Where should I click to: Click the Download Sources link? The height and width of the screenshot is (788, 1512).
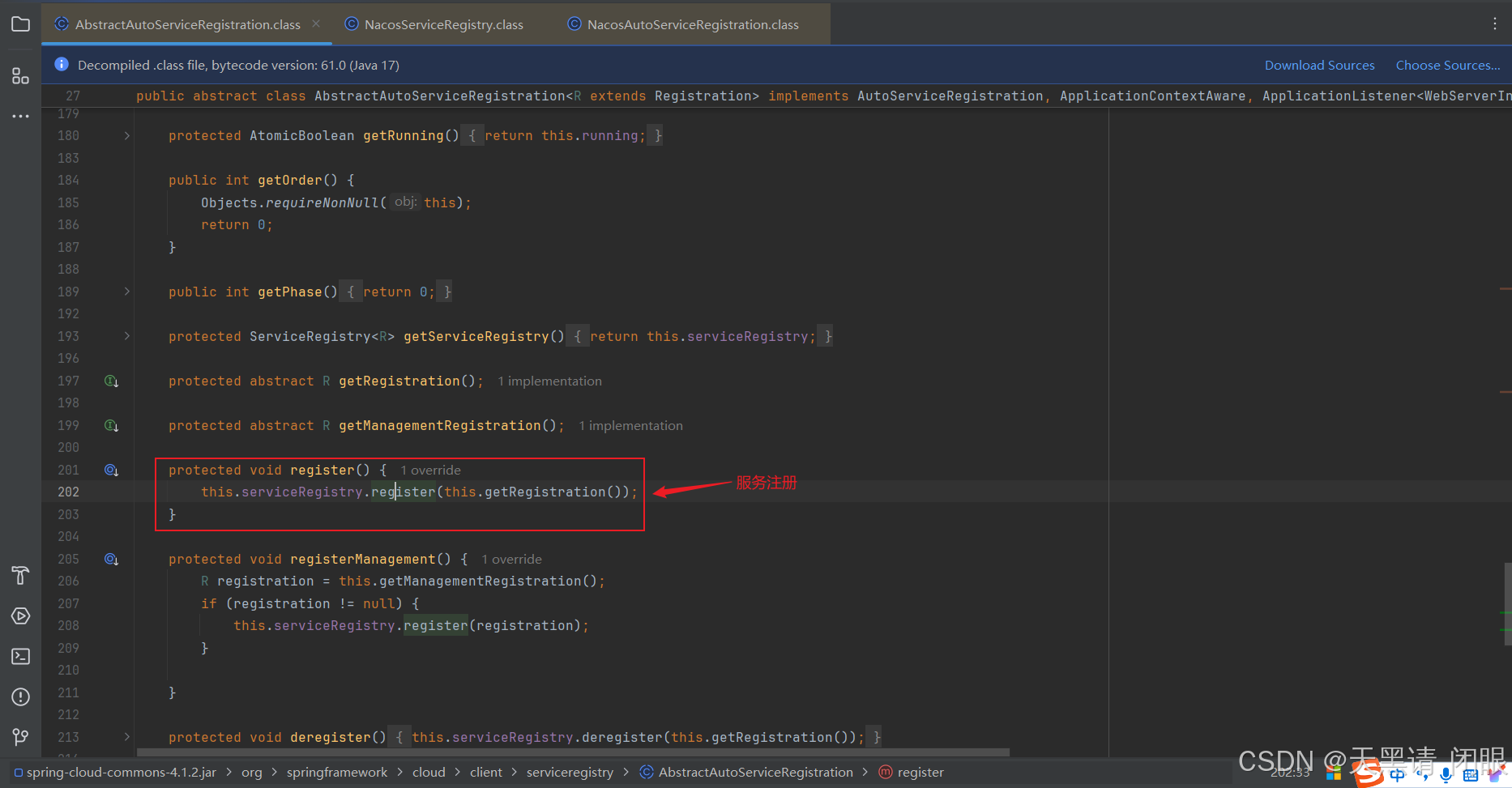(x=1319, y=65)
